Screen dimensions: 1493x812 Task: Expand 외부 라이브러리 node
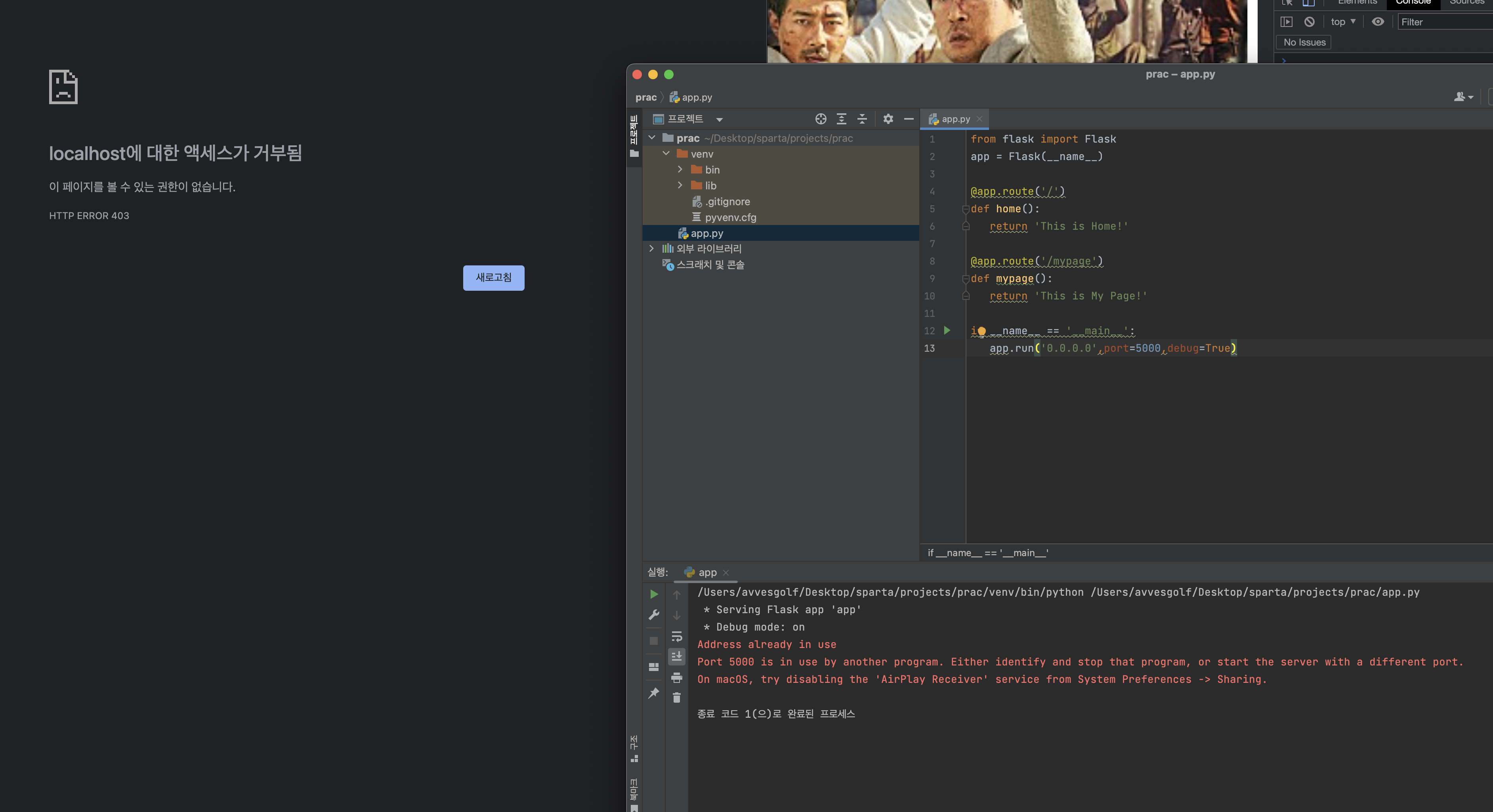click(x=651, y=248)
